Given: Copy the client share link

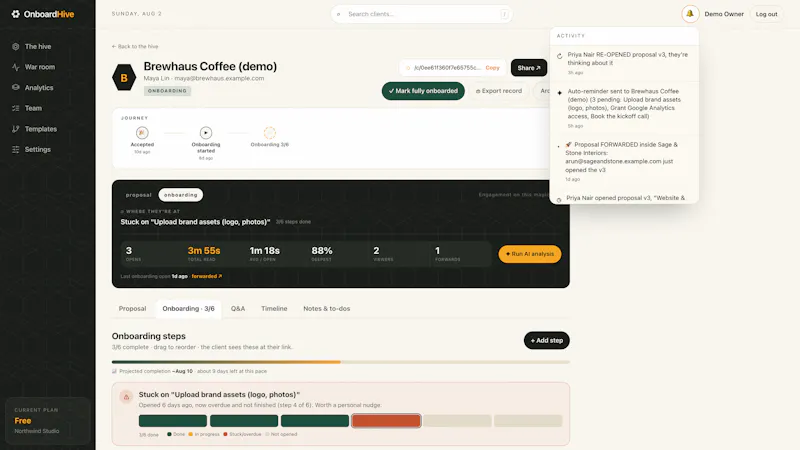Looking at the screenshot, I should tap(492, 68).
